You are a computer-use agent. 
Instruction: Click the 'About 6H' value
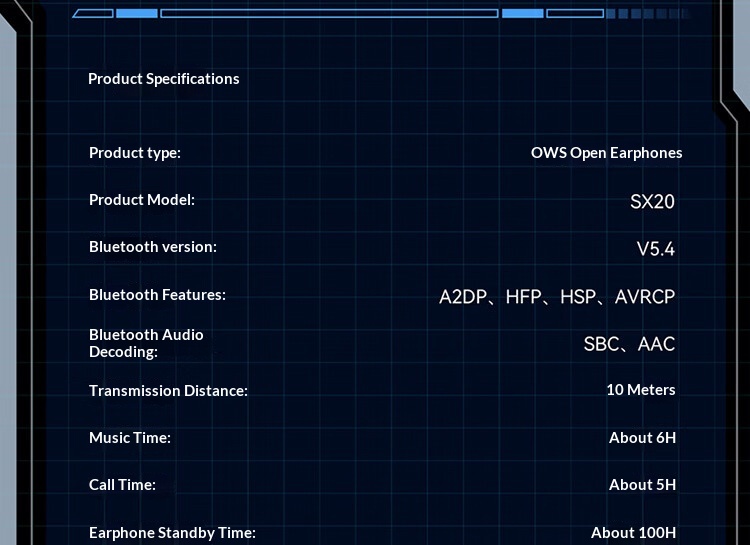[642, 437]
